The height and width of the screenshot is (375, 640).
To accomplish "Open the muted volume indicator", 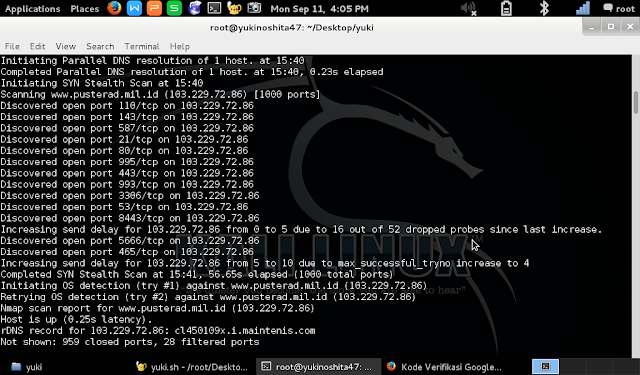I will pos(469,9).
